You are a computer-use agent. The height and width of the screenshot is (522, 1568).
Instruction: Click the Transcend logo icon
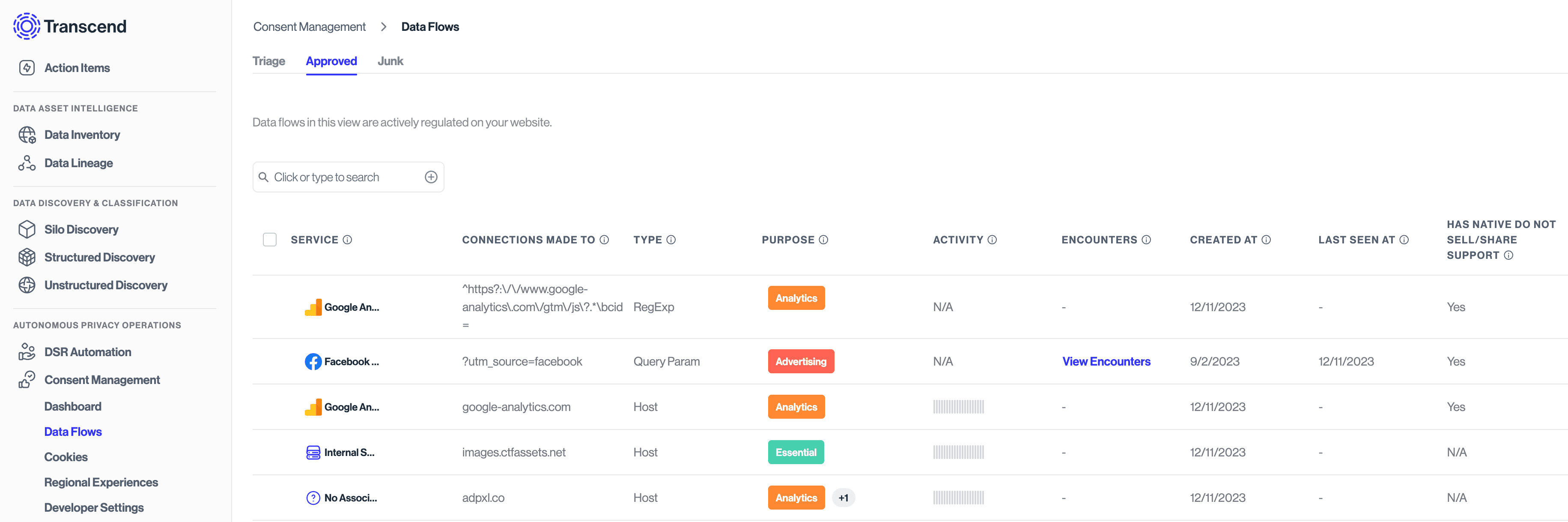tap(26, 26)
